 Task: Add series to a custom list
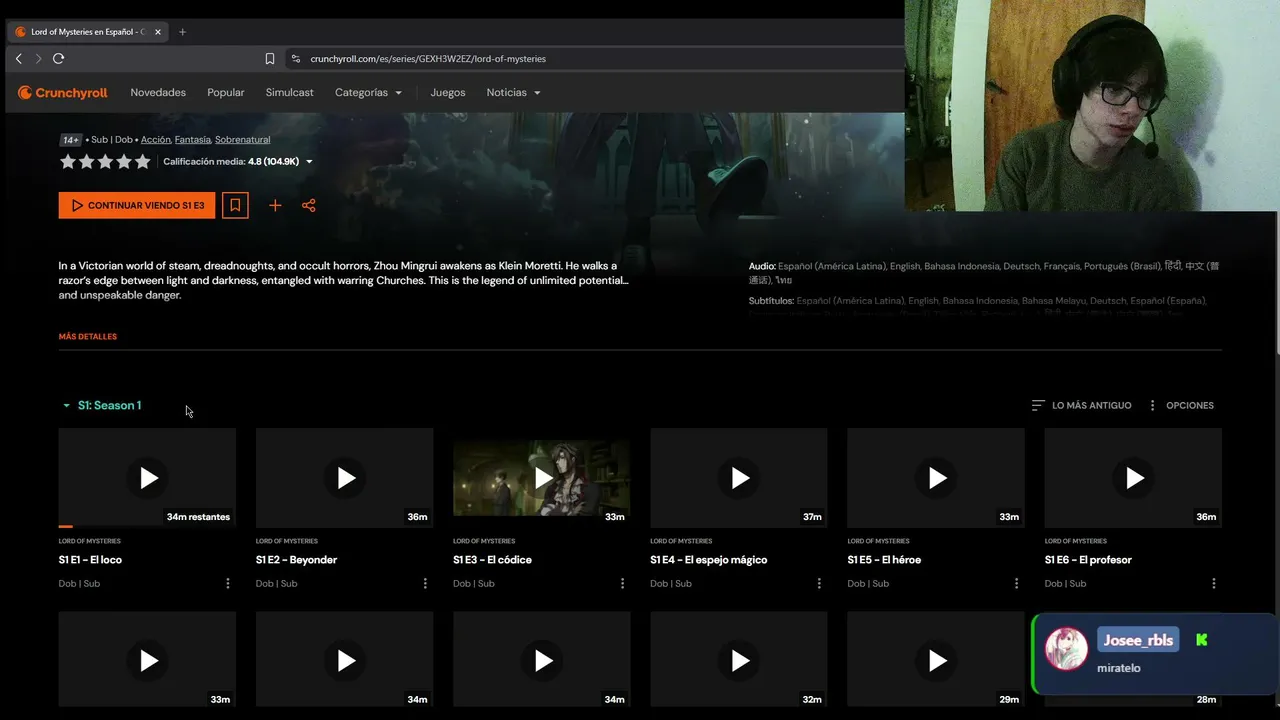click(275, 205)
